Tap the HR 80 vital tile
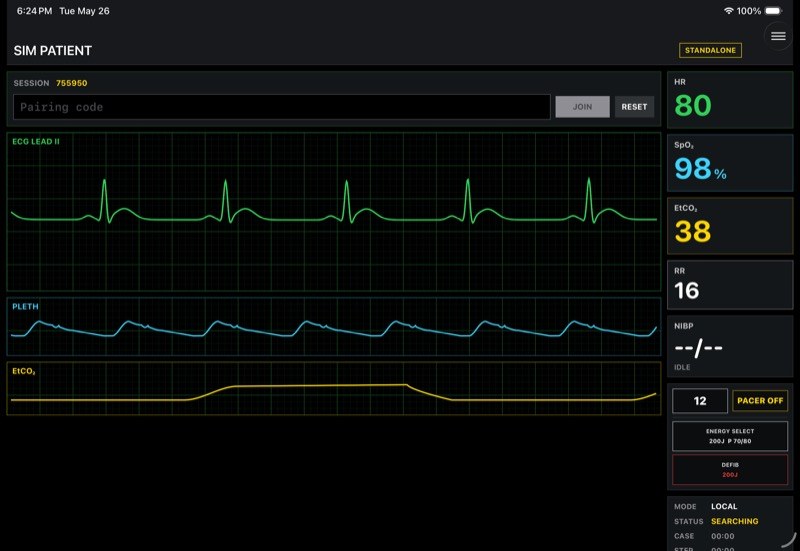 click(730, 99)
